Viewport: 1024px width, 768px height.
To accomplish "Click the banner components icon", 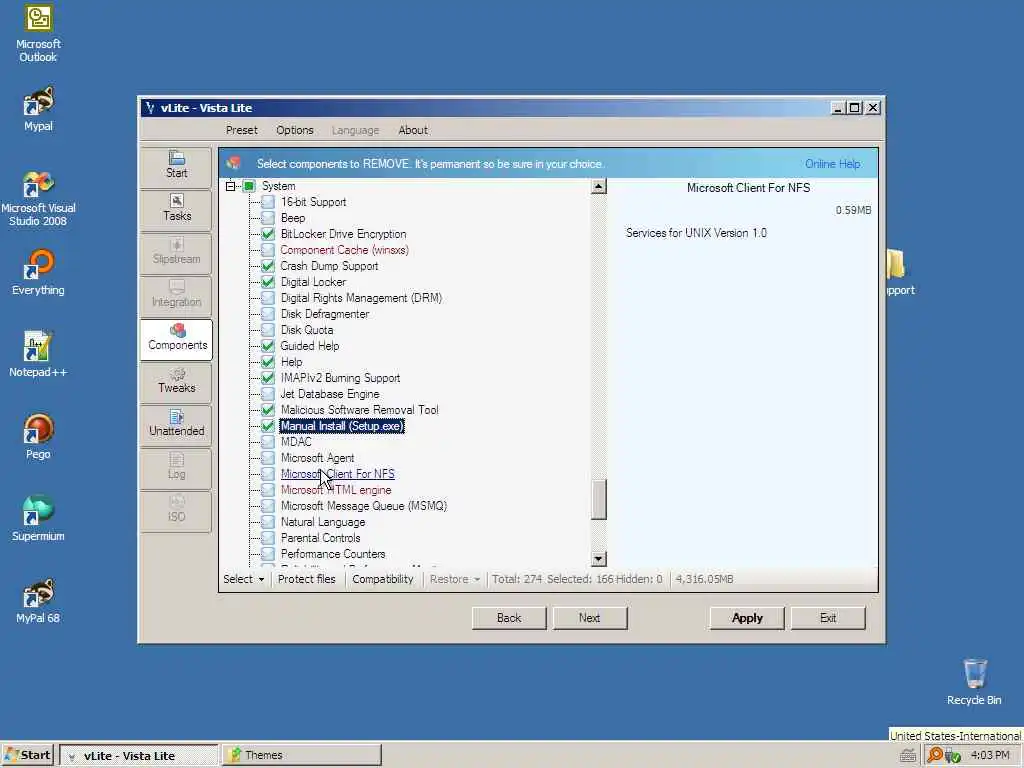I will coord(234,163).
